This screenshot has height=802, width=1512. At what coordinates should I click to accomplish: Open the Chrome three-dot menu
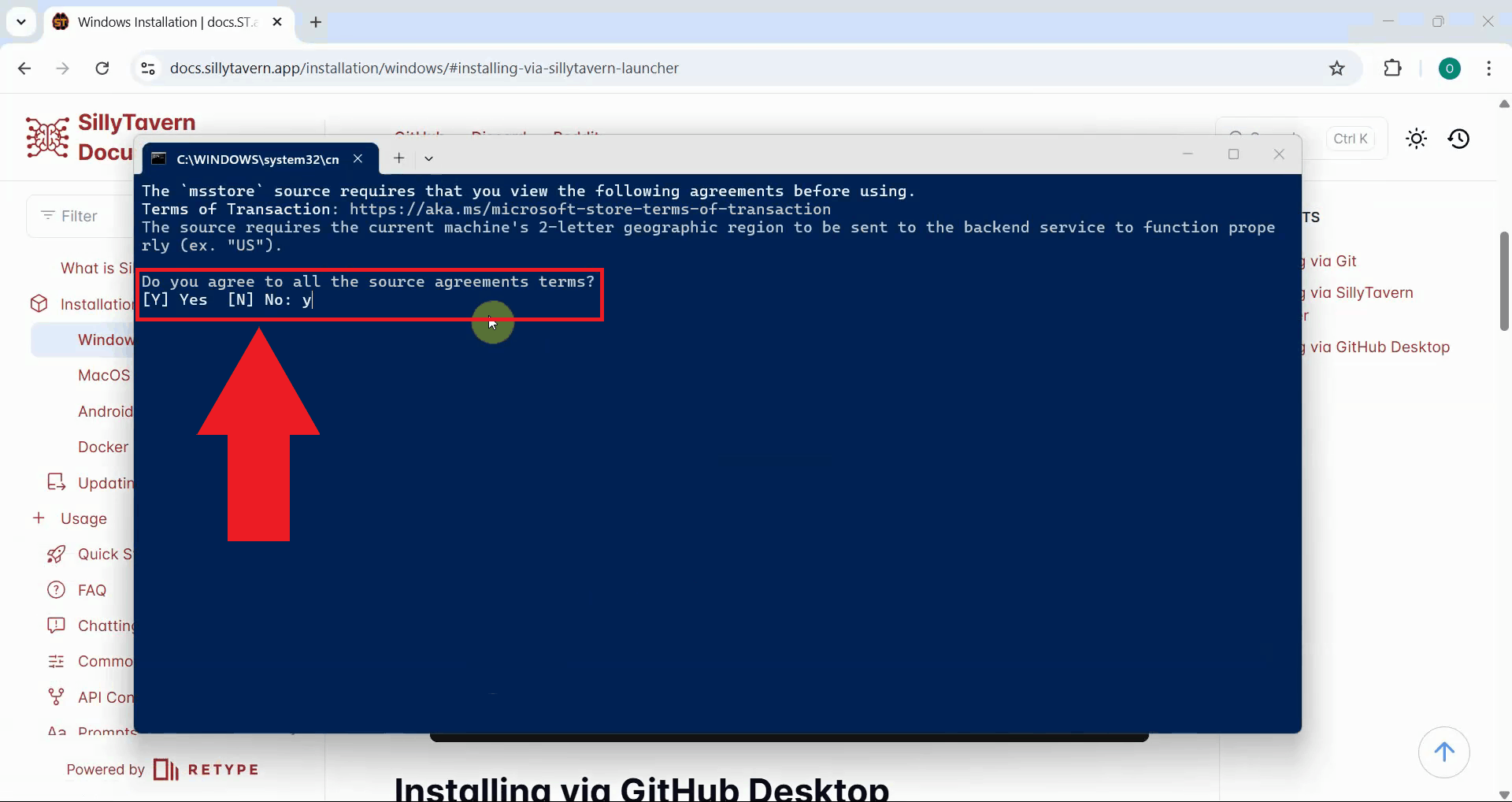1488,69
